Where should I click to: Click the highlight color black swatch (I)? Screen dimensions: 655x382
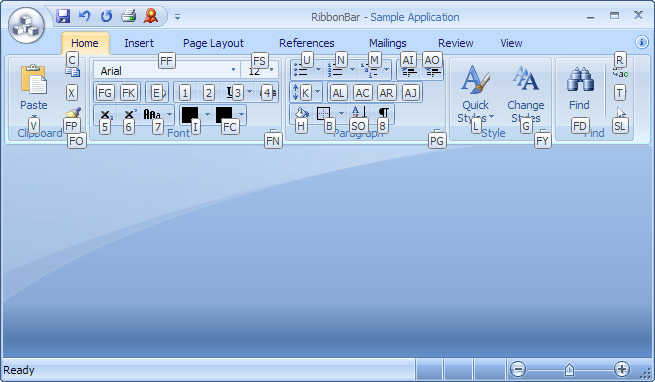point(190,115)
